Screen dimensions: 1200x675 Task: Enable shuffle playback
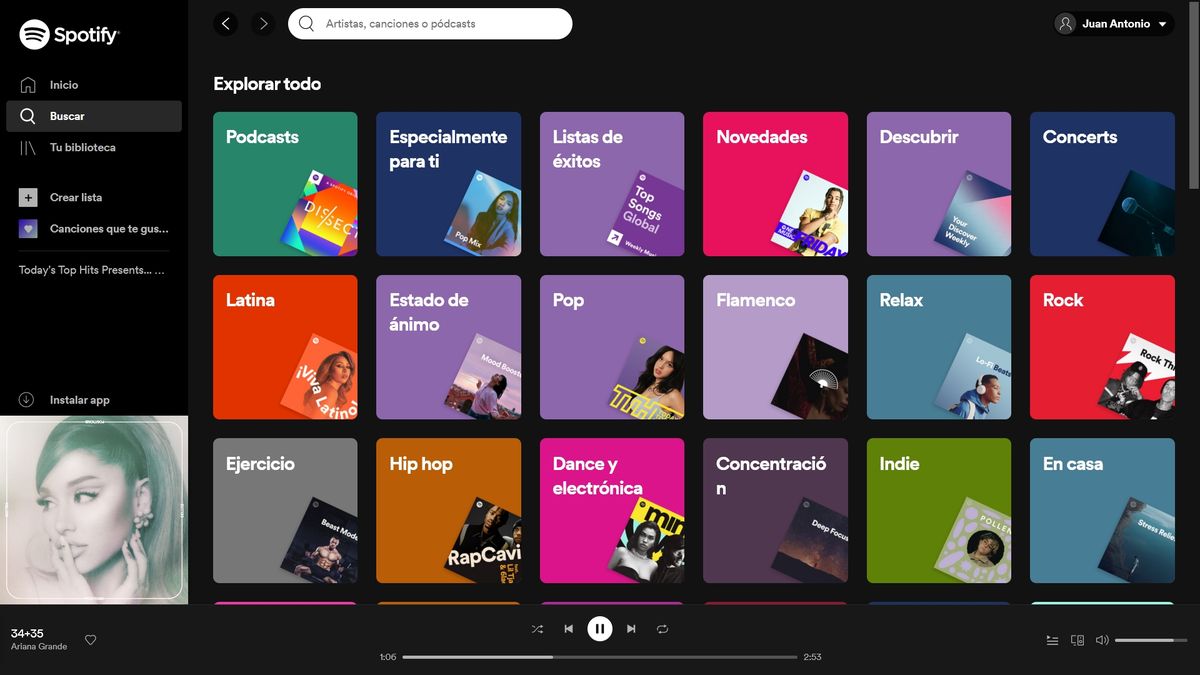(x=537, y=628)
